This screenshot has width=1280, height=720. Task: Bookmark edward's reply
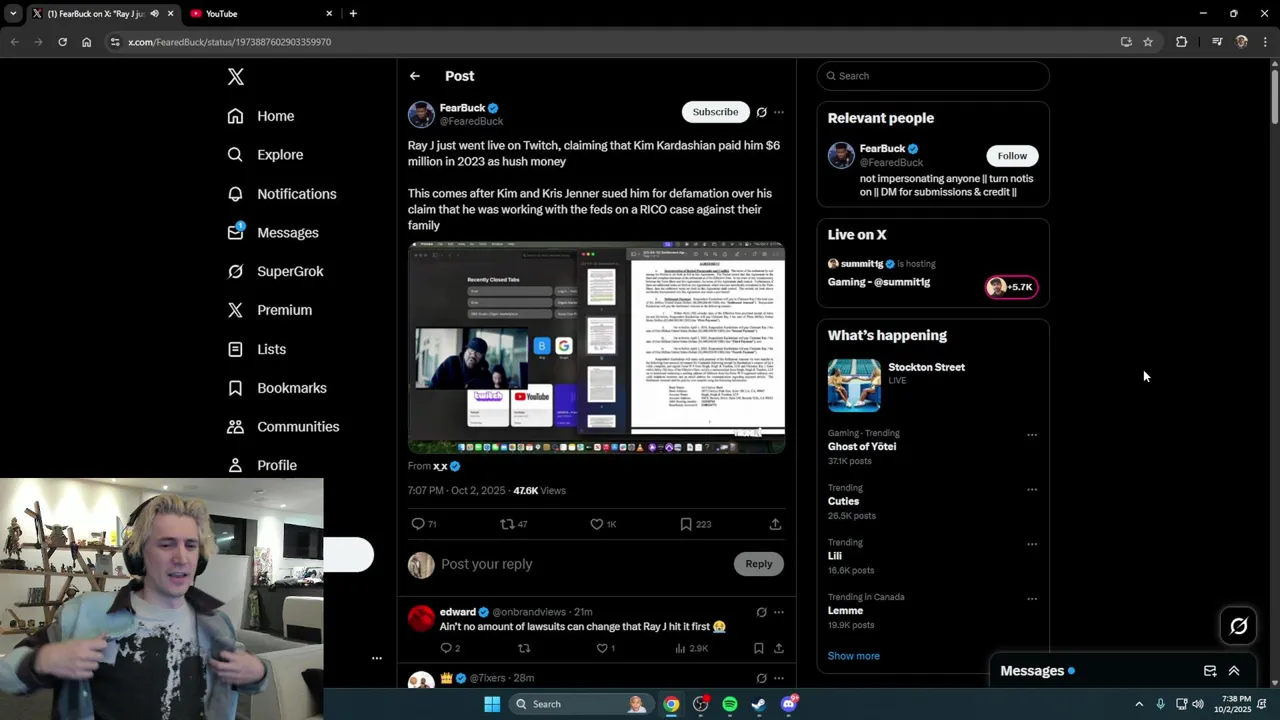coord(759,648)
